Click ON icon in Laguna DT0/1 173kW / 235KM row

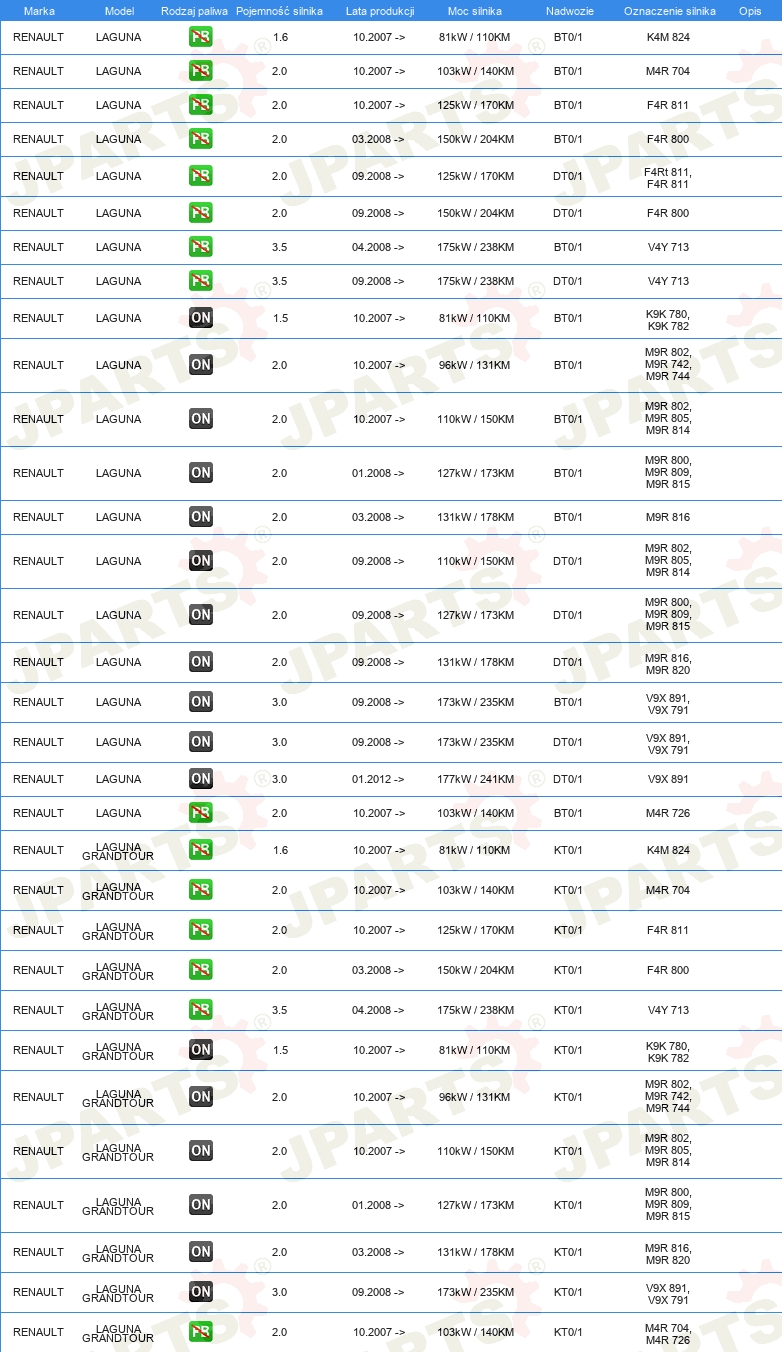(201, 742)
